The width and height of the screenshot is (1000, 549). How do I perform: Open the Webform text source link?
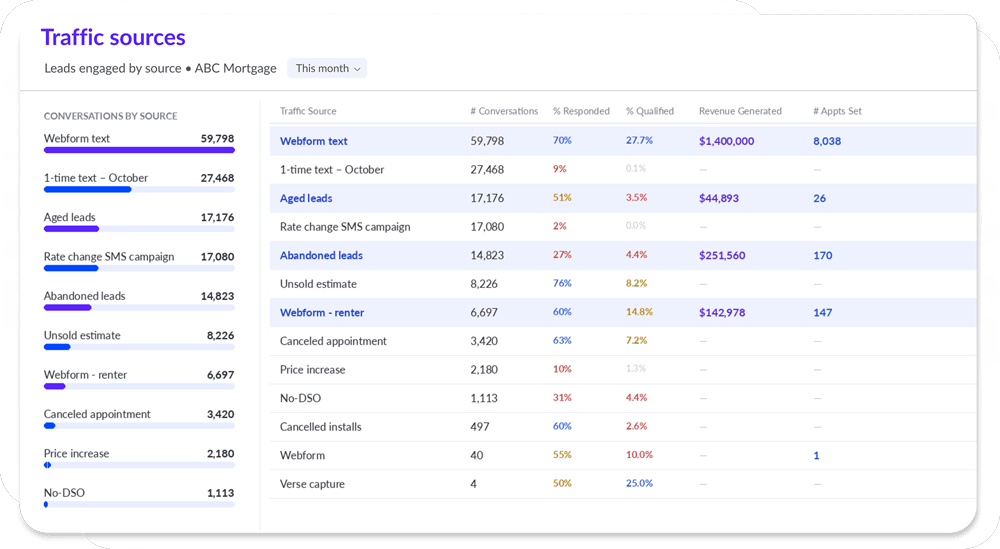point(313,141)
